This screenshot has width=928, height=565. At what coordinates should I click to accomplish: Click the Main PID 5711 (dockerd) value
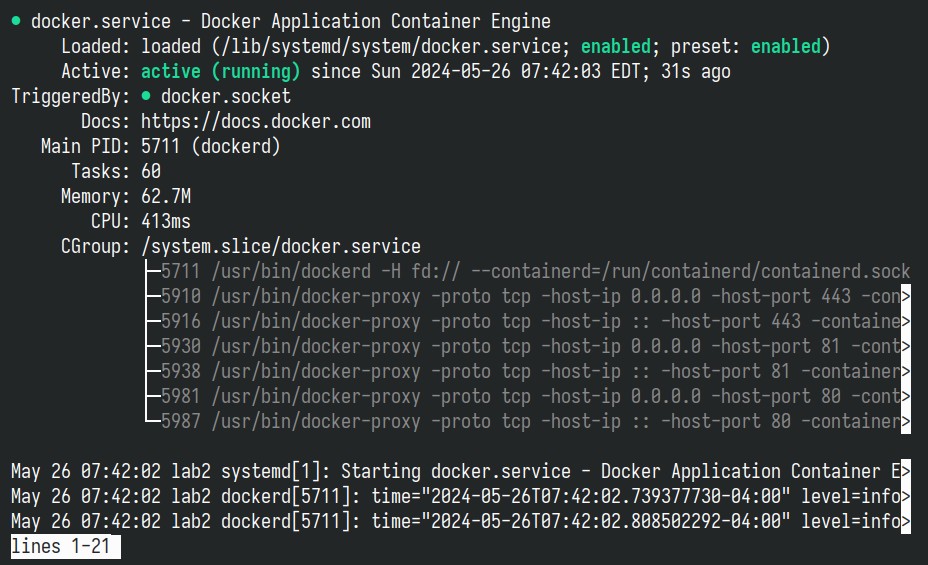pyautogui.click(x=210, y=146)
